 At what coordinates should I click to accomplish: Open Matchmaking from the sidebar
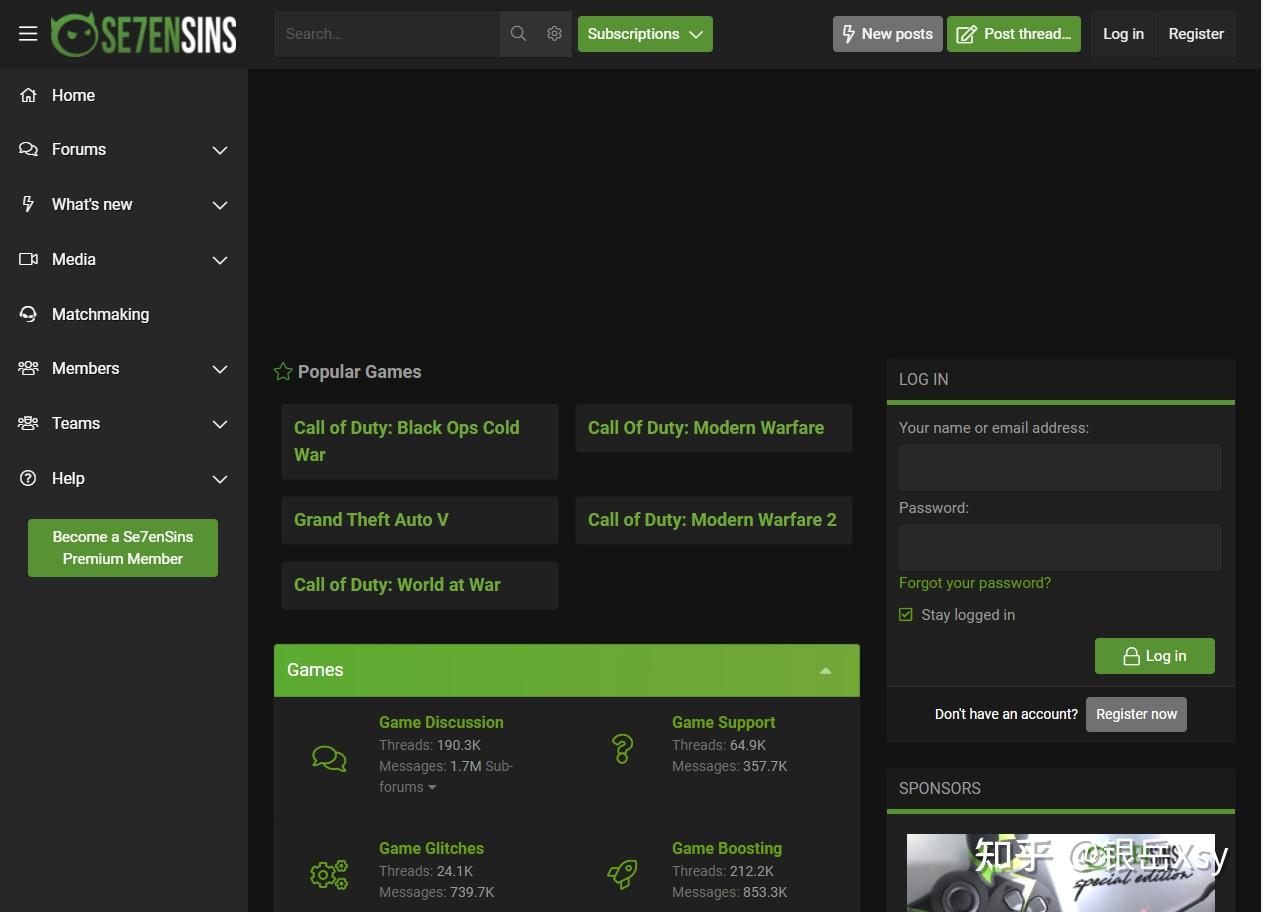coord(100,314)
